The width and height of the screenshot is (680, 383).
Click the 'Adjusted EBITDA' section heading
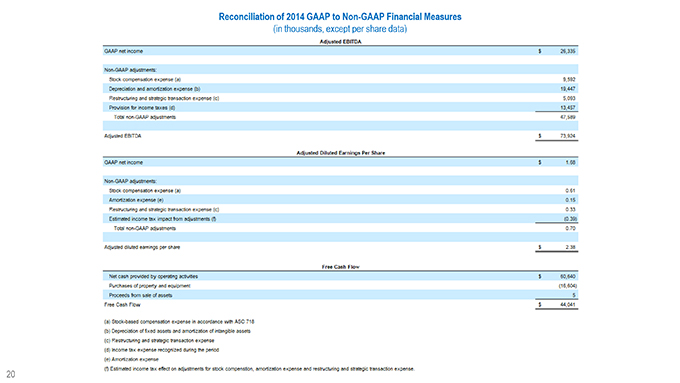tap(340, 42)
